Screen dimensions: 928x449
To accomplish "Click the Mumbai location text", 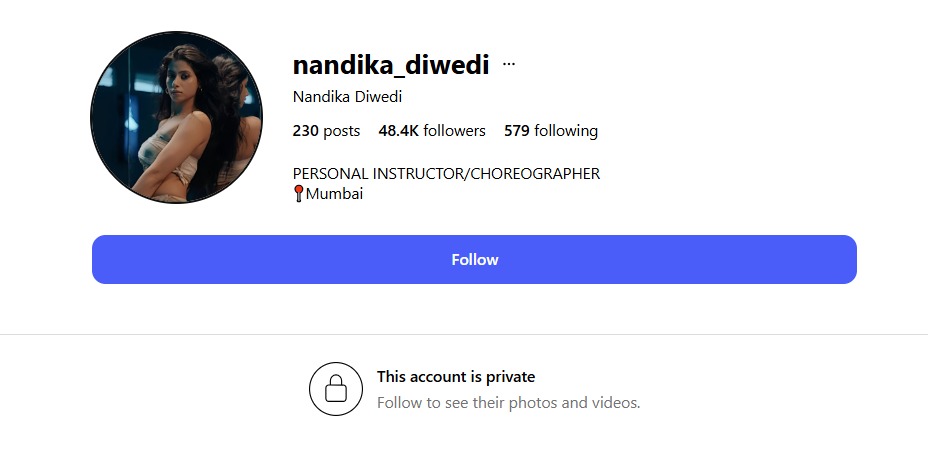I will pos(334,193).
